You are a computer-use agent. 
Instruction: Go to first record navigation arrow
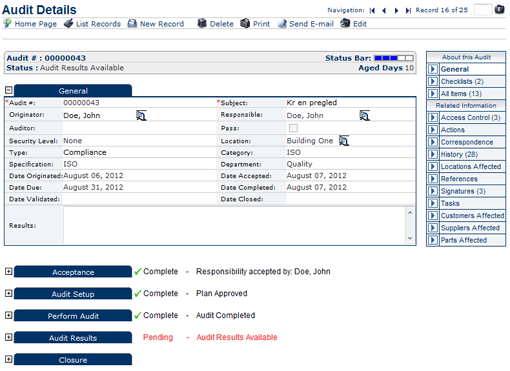click(372, 11)
